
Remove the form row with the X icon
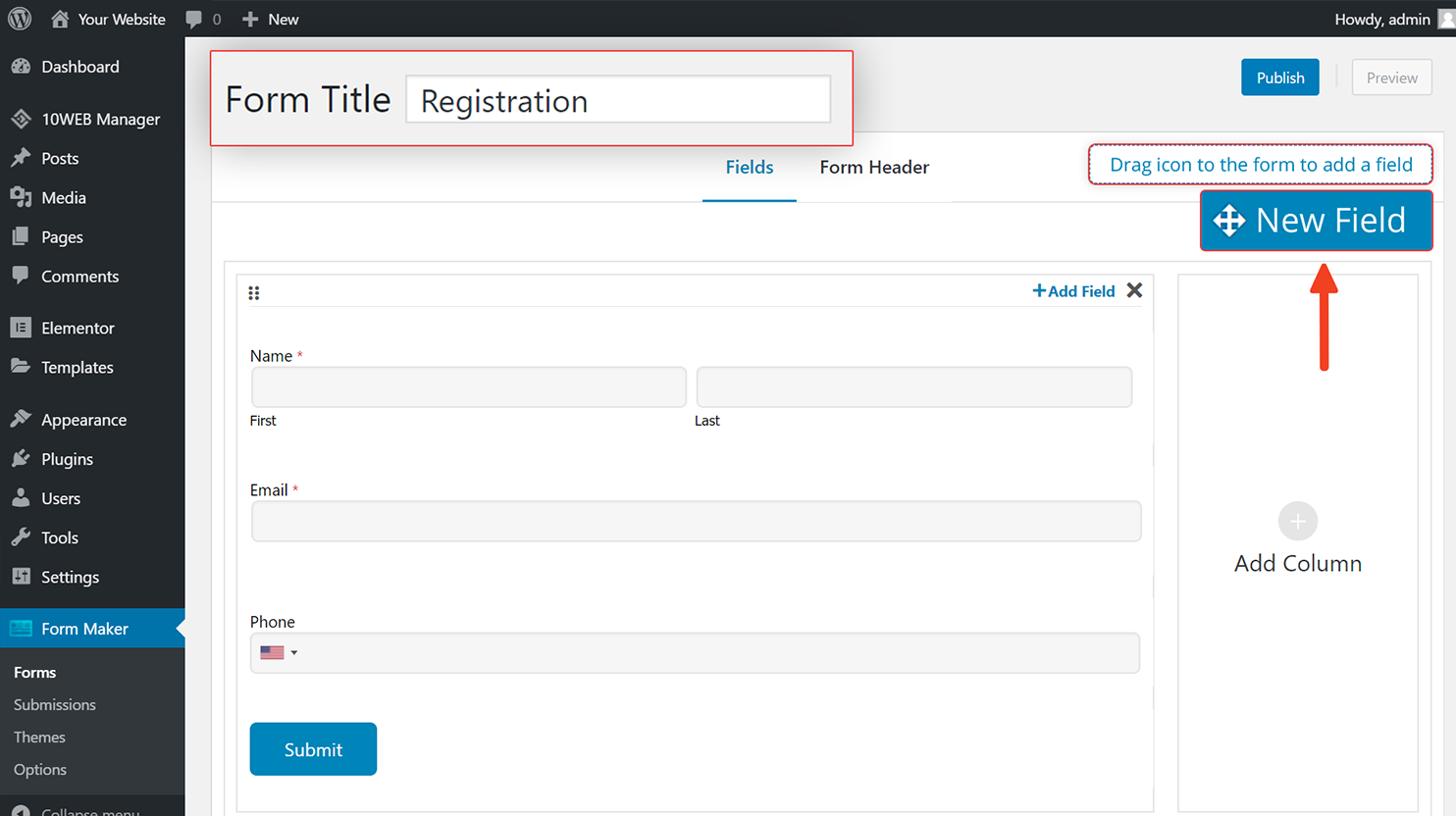(1134, 290)
